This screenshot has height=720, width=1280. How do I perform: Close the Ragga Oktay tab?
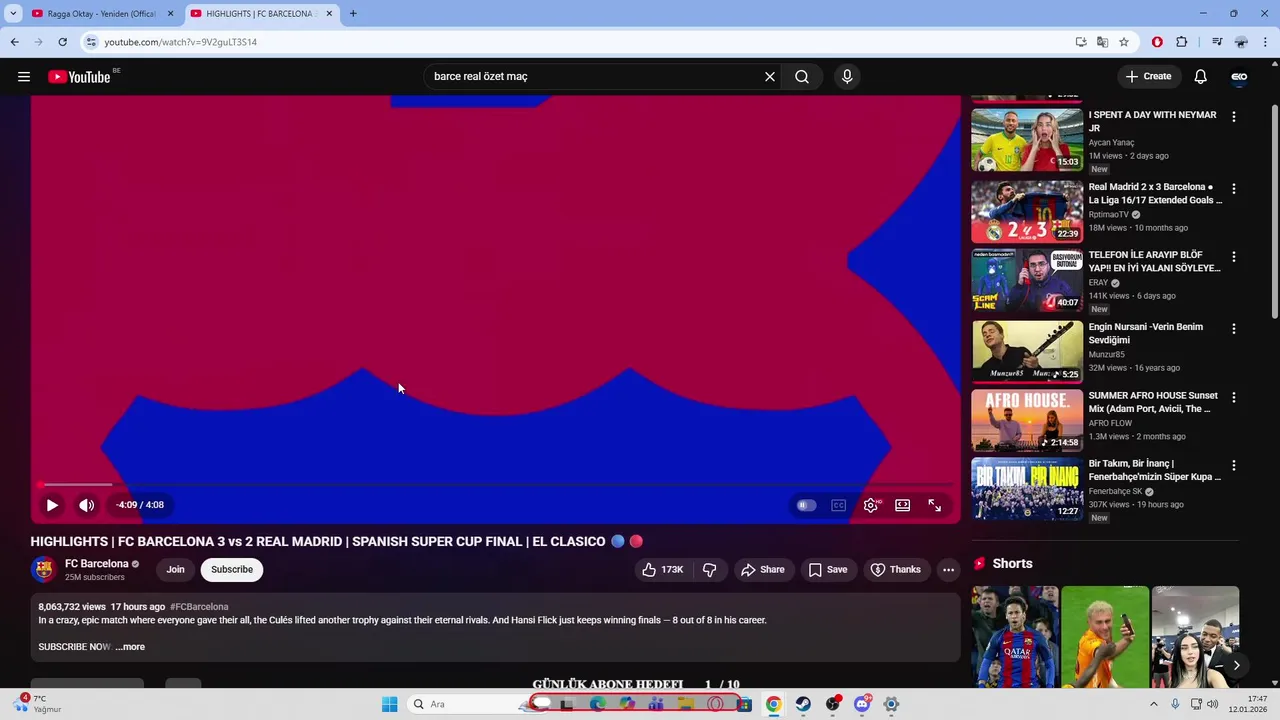(x=170, y=14)
